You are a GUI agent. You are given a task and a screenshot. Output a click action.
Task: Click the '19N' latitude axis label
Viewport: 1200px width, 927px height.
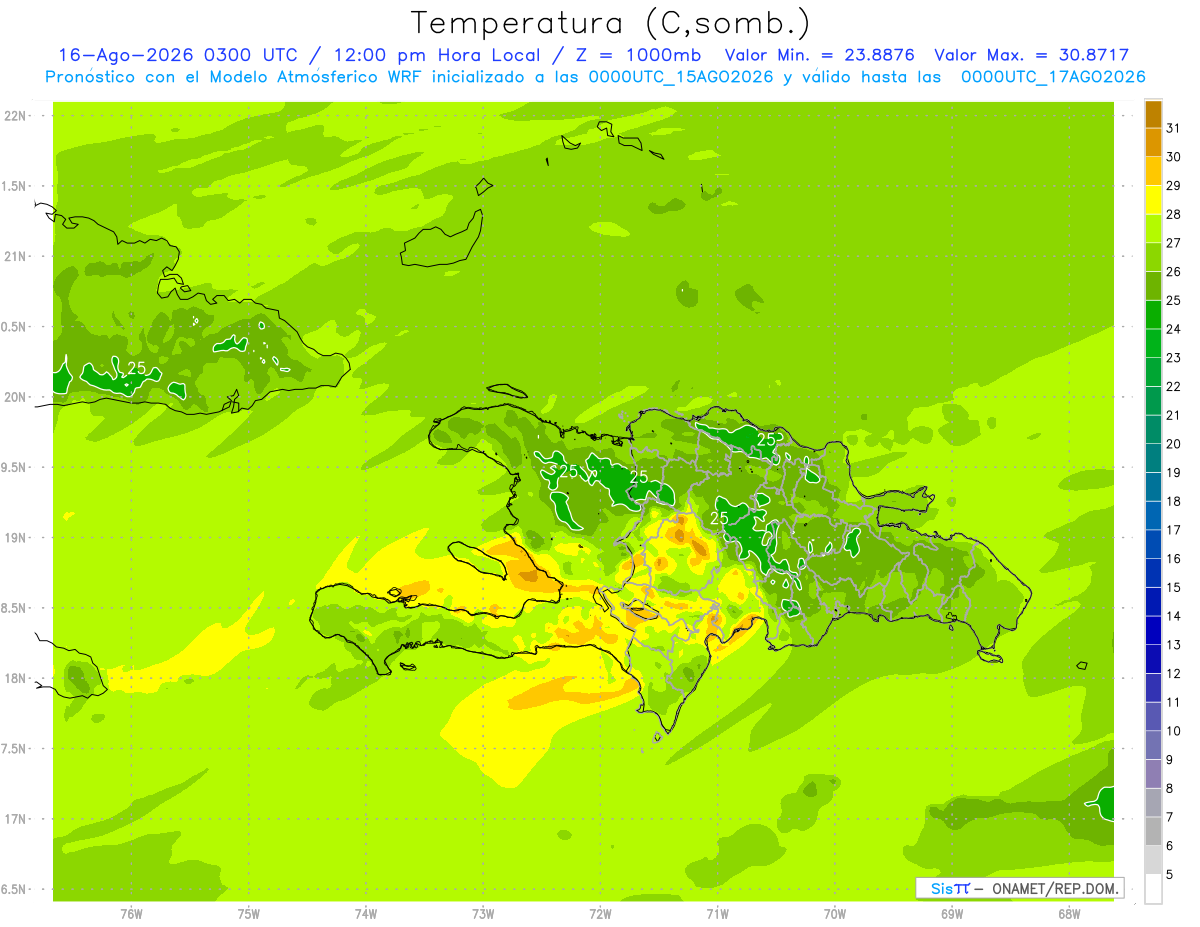pos(16,537)
